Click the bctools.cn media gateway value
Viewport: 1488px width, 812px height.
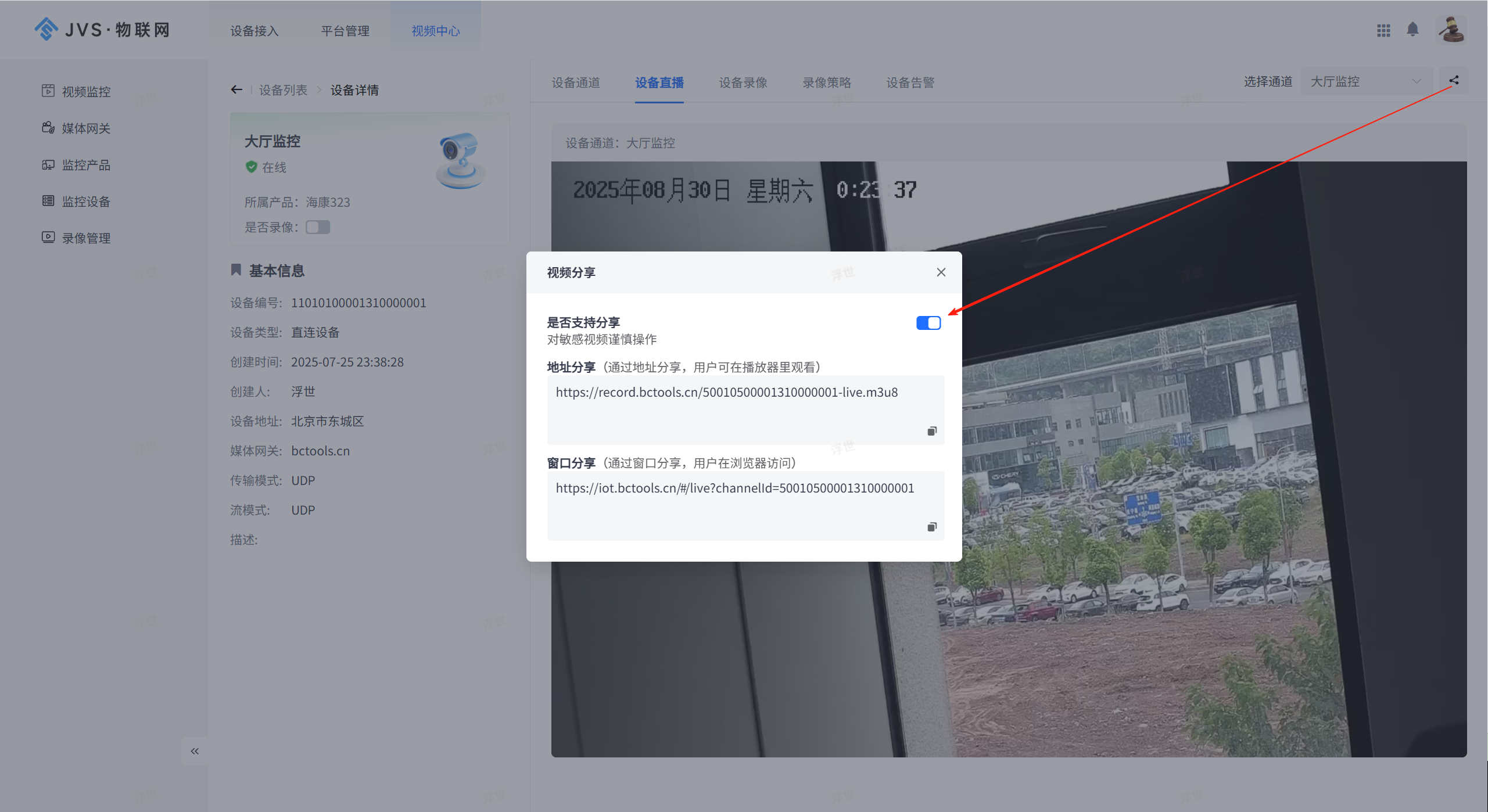320,451
